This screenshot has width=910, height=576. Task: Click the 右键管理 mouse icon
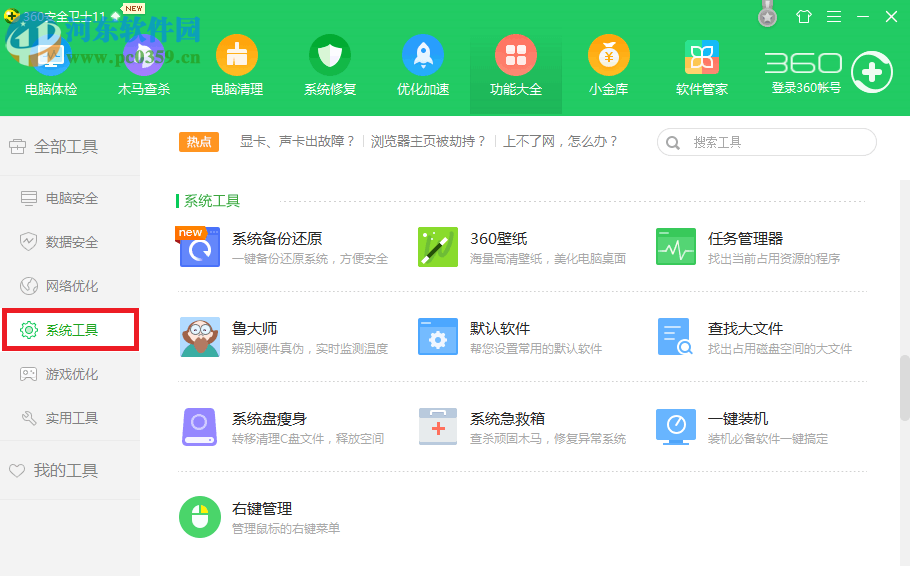pyautogui.click(x=199, y=517)
